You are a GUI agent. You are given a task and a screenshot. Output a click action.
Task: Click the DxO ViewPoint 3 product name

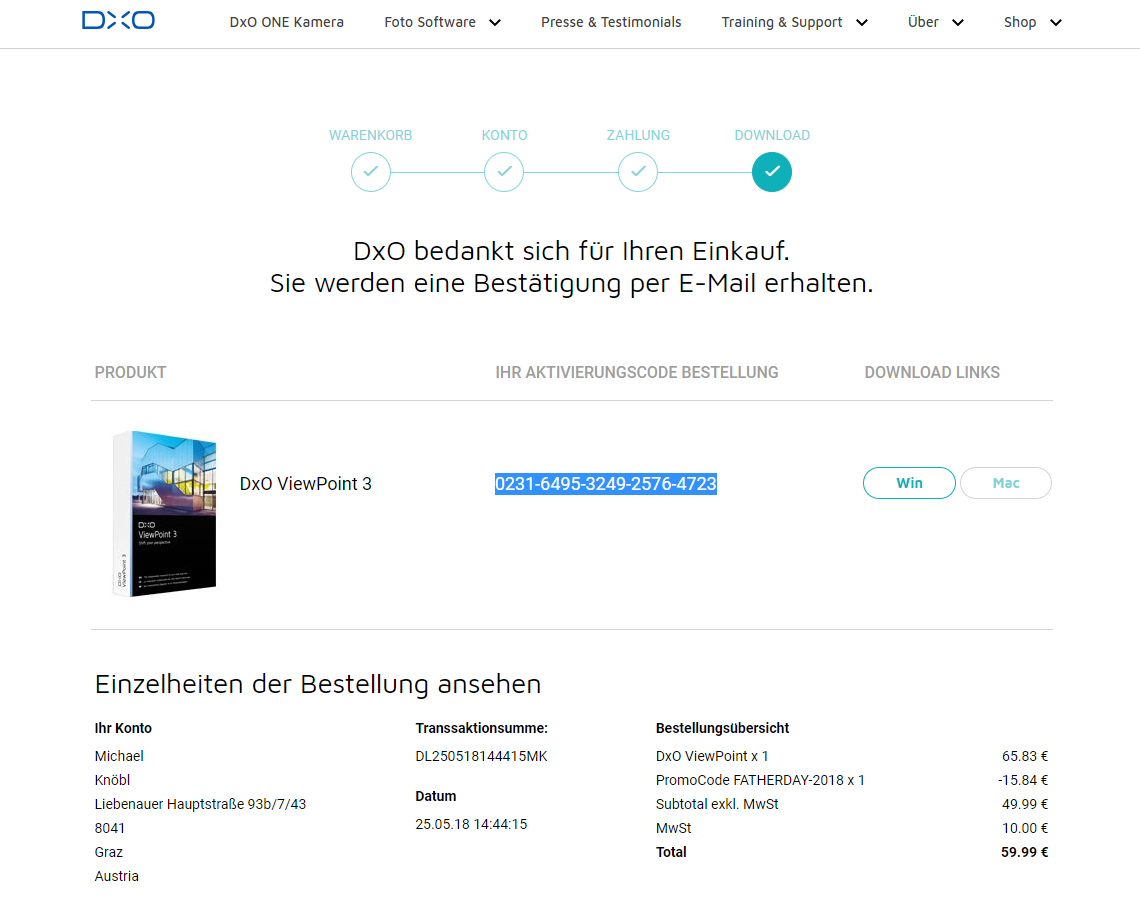[305, 484]
